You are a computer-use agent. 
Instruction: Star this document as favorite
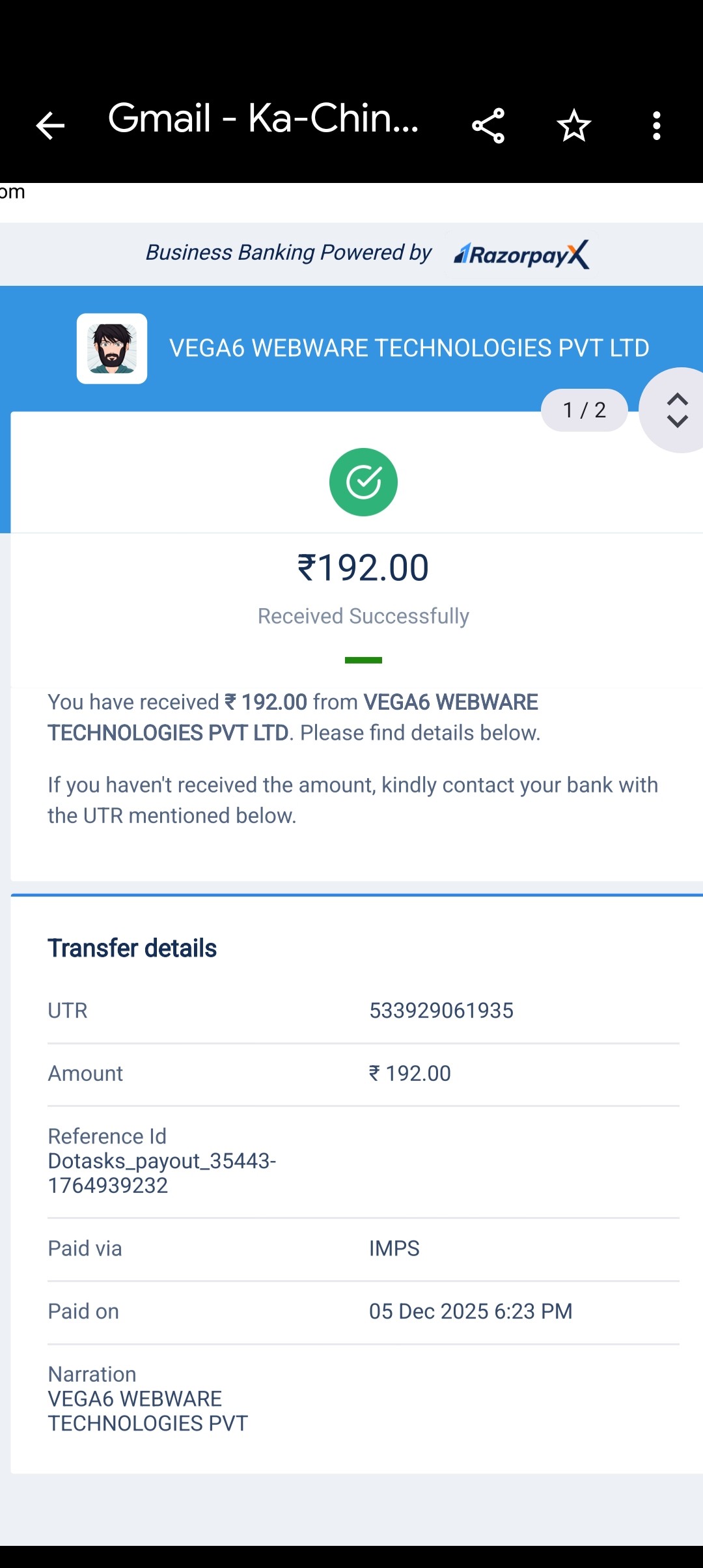tap(573, 126)
